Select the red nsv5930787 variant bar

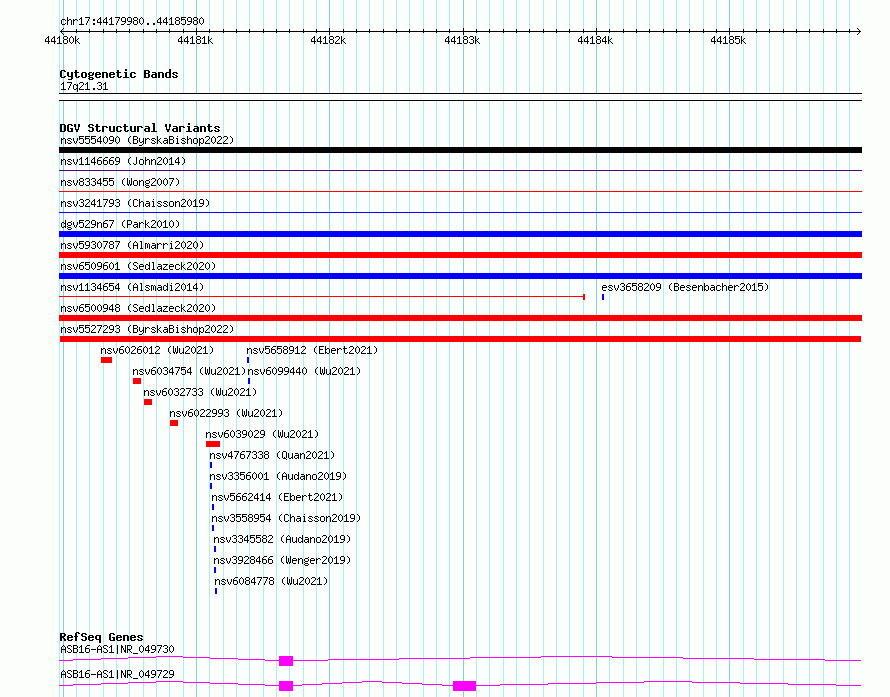click(x=460, y=255)
